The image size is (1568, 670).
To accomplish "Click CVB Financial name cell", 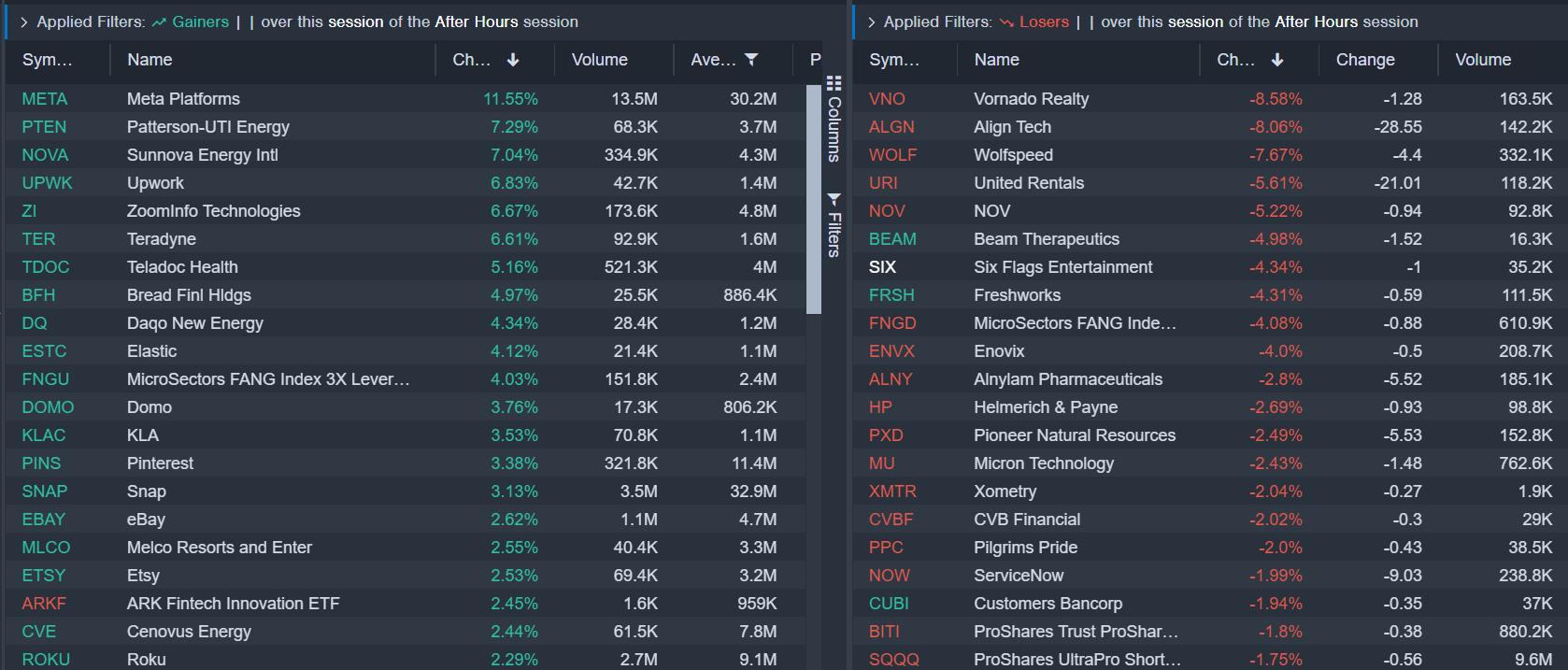I will [x=1027, y=520].
